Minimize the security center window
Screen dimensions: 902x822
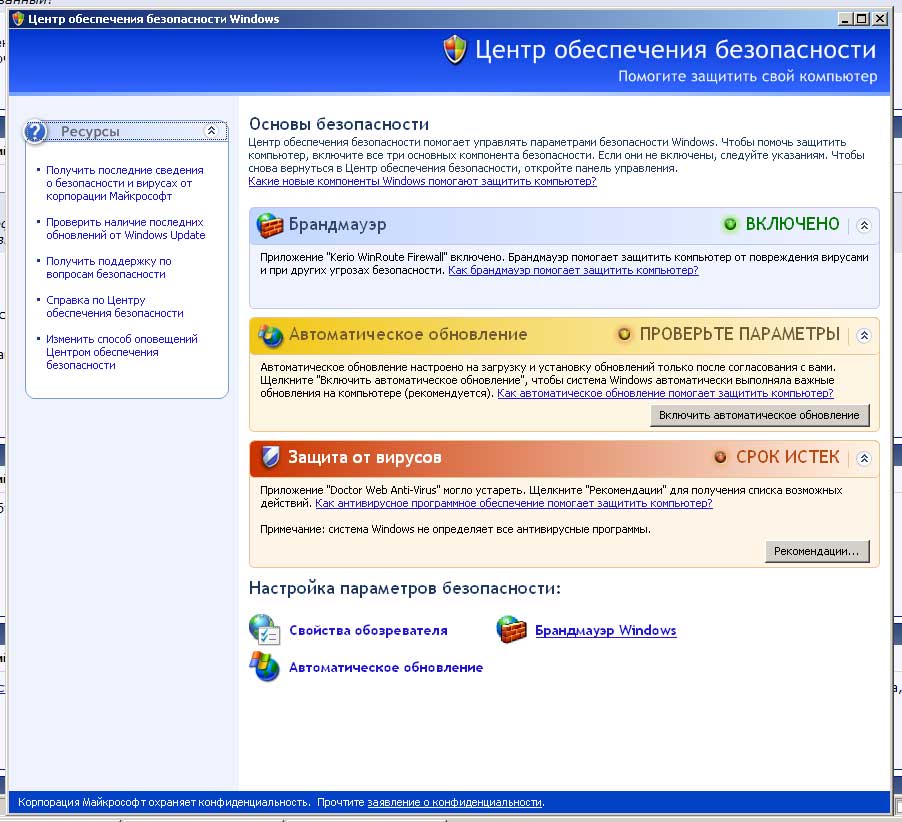tap(845, 18)
